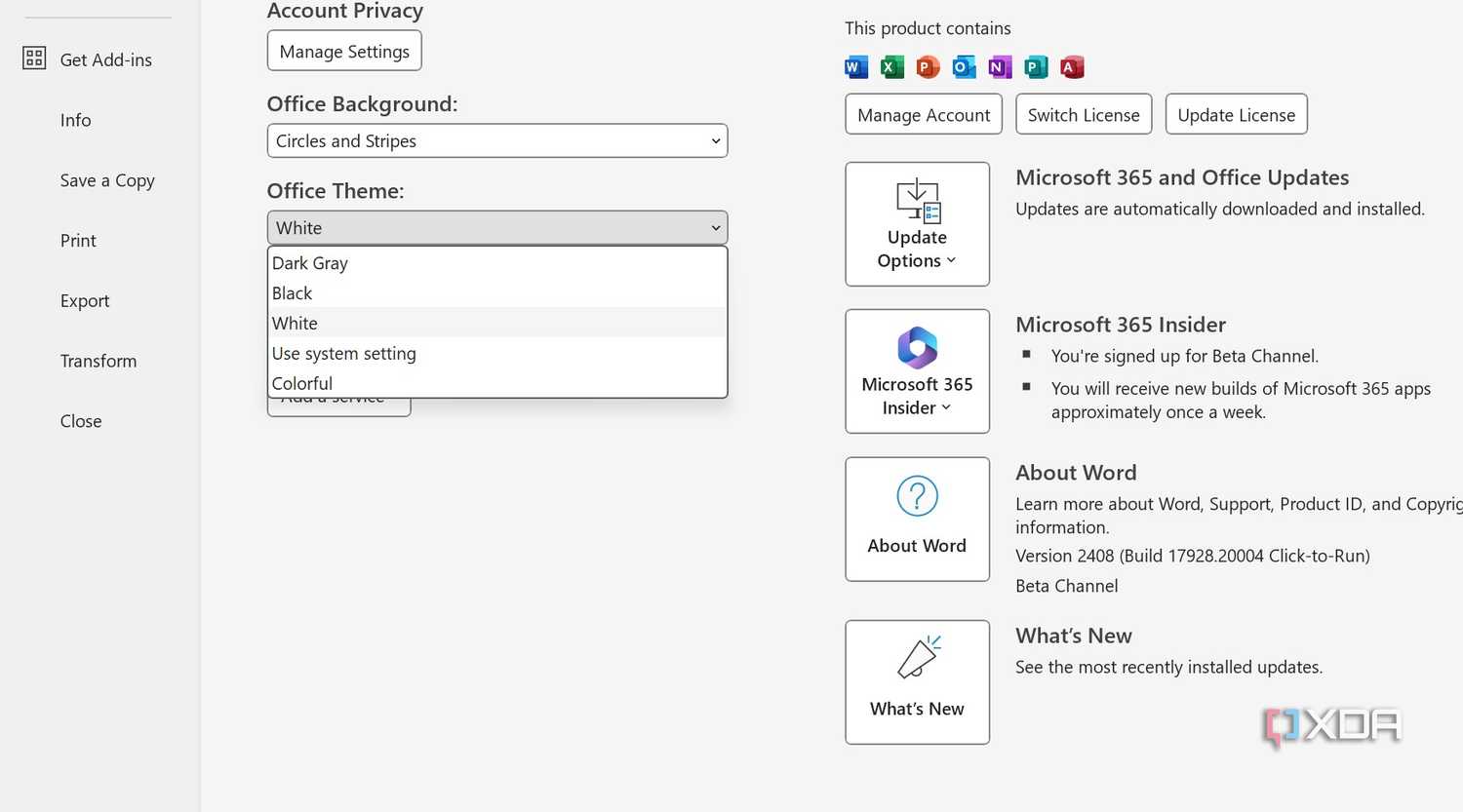Click the Publisher app icon
Screen dimensions: 1463x812
click(x=1036, y=67)
